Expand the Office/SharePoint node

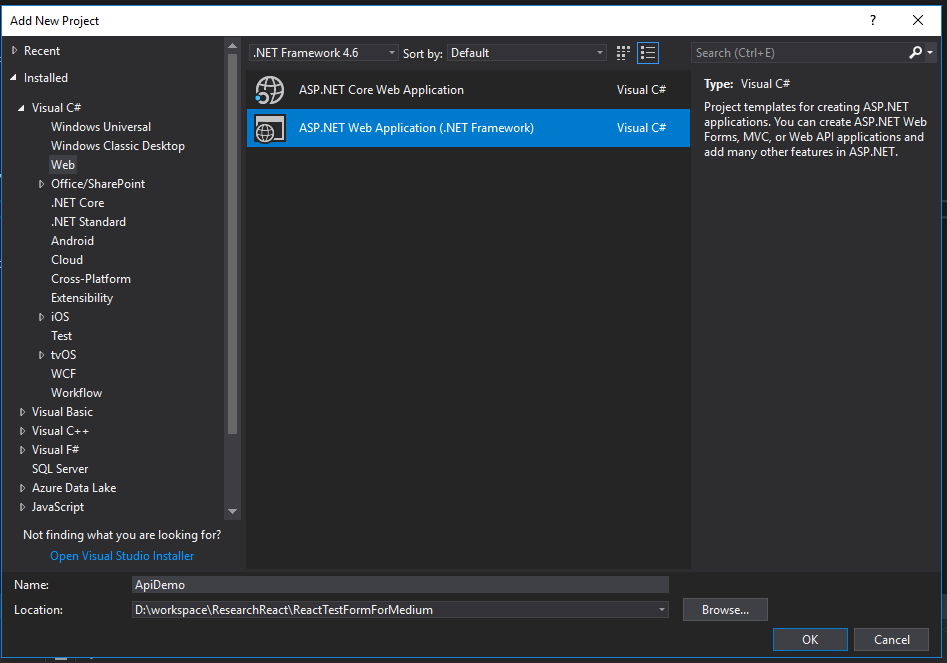41,184
